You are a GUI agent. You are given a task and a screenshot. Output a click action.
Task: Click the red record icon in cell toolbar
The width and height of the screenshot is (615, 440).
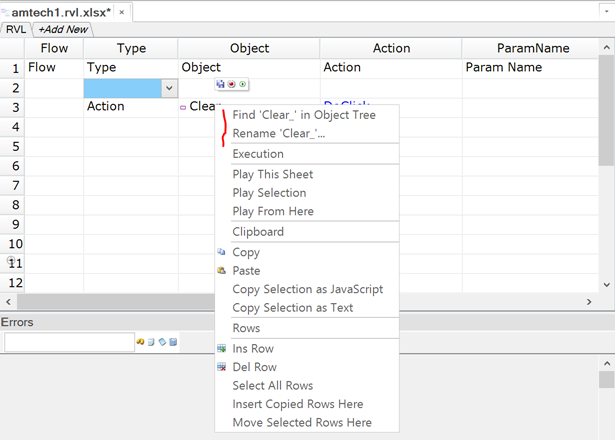tap(231, 85)
